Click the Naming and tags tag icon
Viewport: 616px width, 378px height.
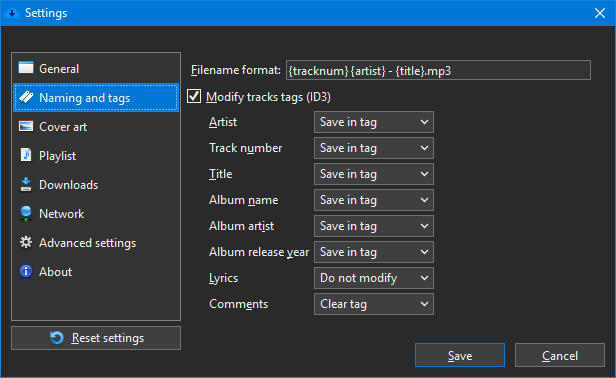tap(26, 97)
